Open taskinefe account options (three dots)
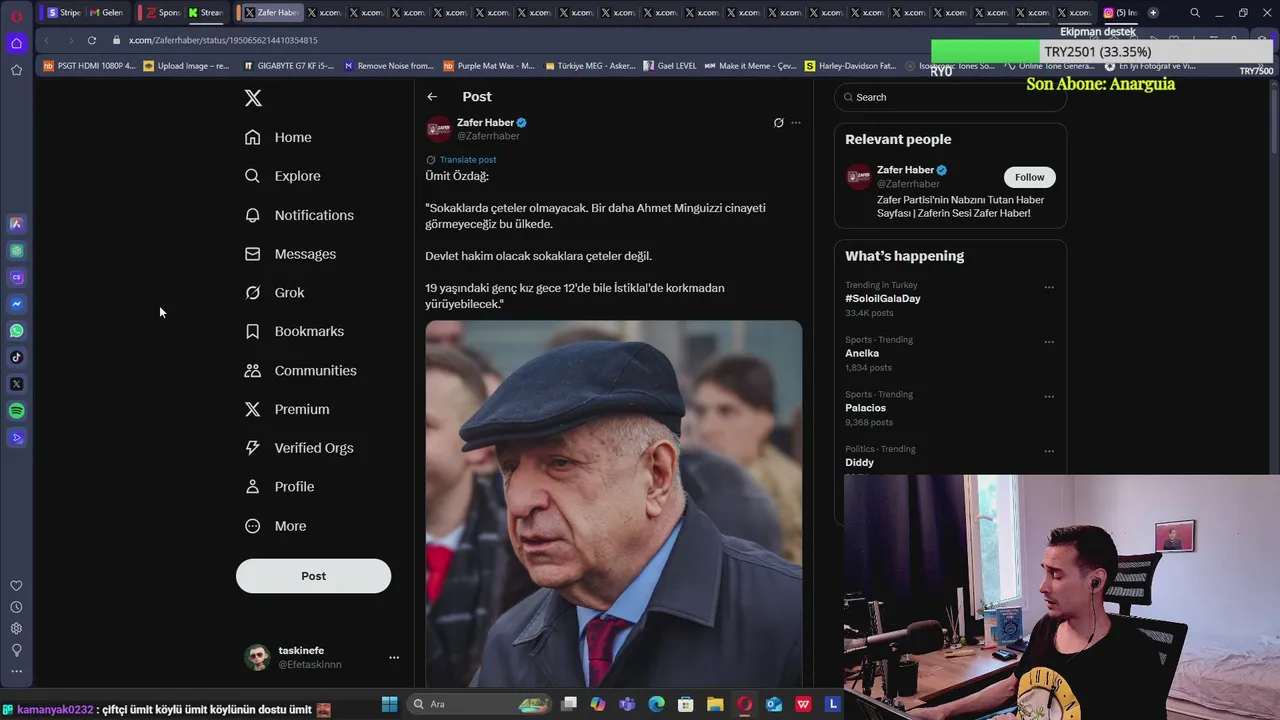The width and height of the screenshot is (1280, 720). coord(394,657)
